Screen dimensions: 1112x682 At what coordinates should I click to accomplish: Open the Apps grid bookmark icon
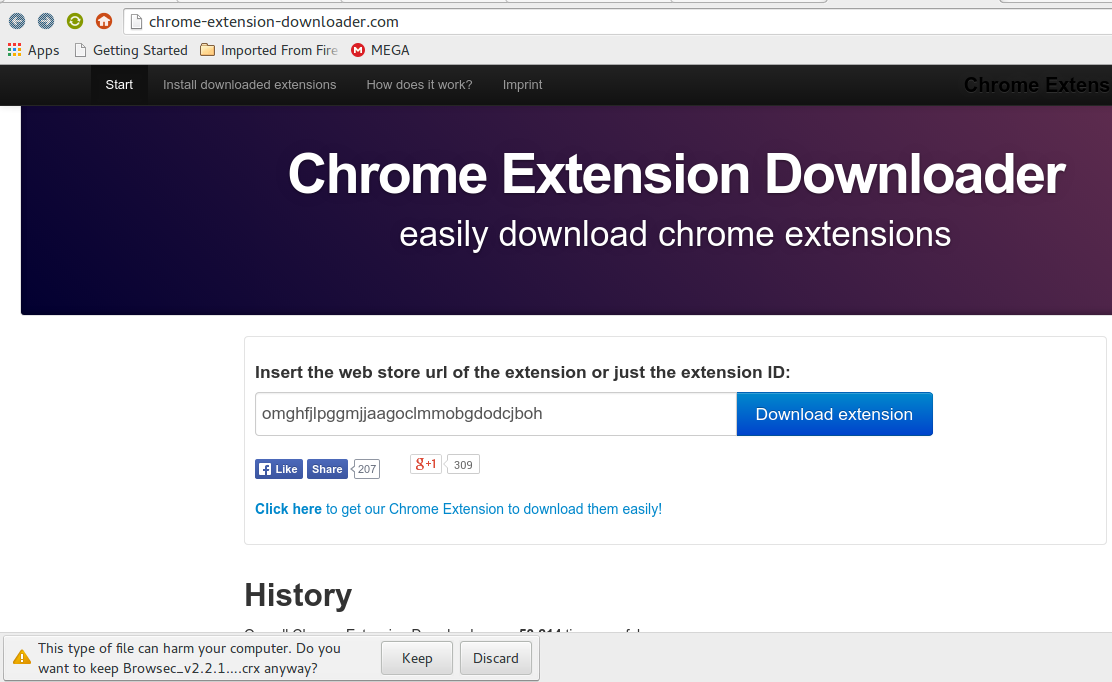[15, 50]
